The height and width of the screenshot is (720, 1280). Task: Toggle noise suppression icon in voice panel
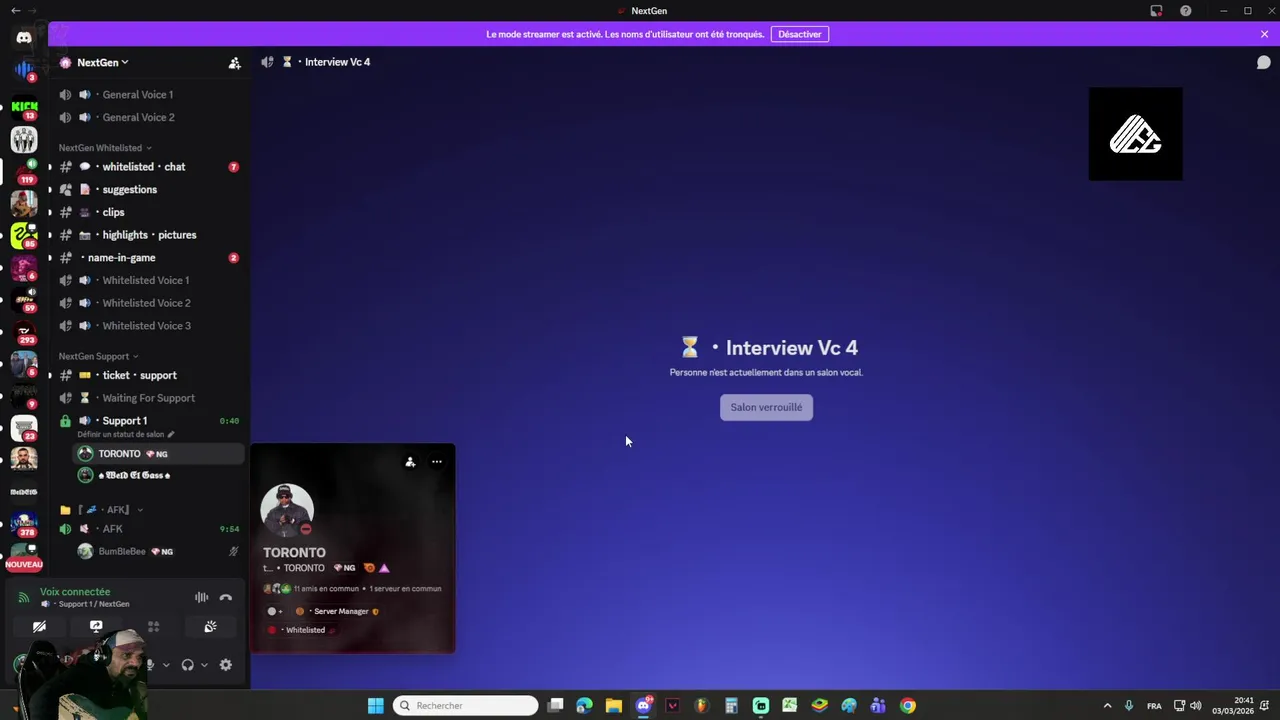[x=201, y=597]
